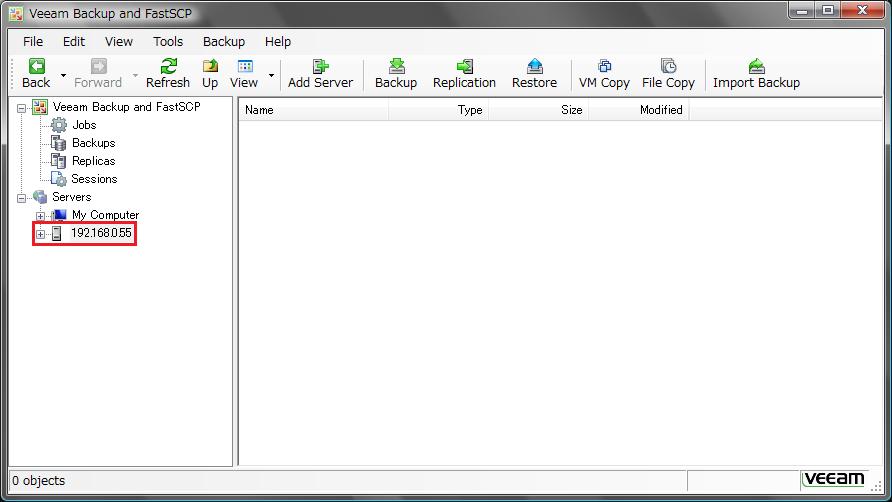The image size is (892, 502).
Task: Click the Restore toolbar icon
Action: tap(534, 66)
